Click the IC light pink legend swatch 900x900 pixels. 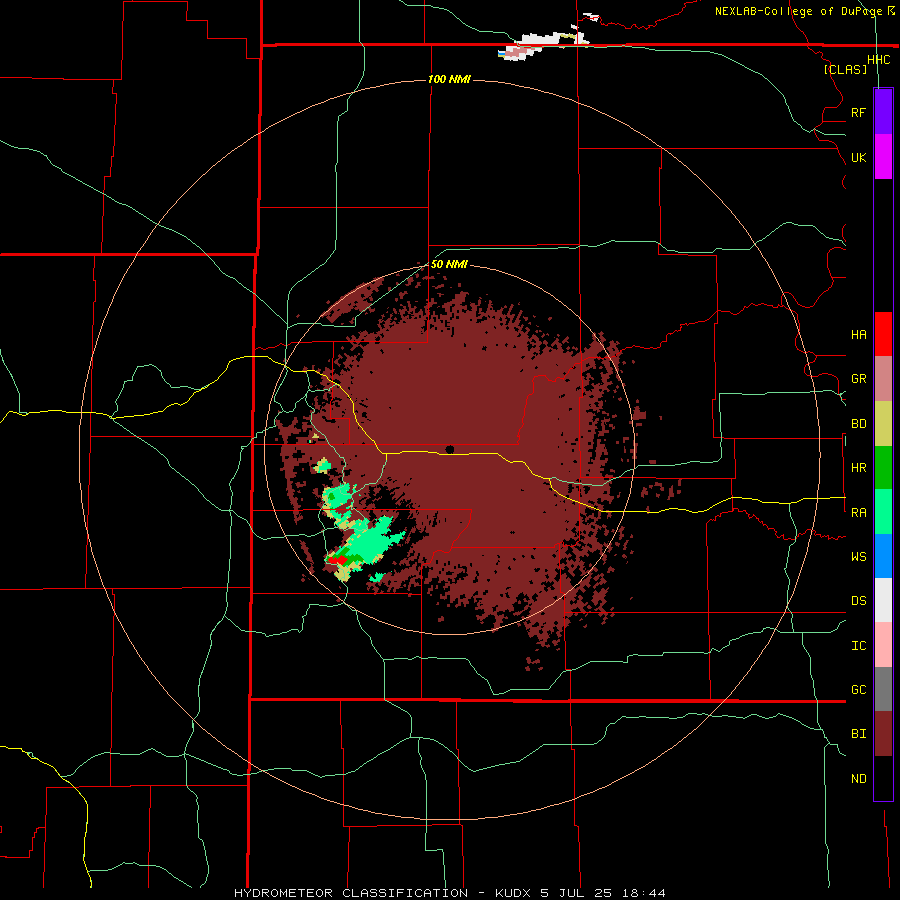point(883,645)
